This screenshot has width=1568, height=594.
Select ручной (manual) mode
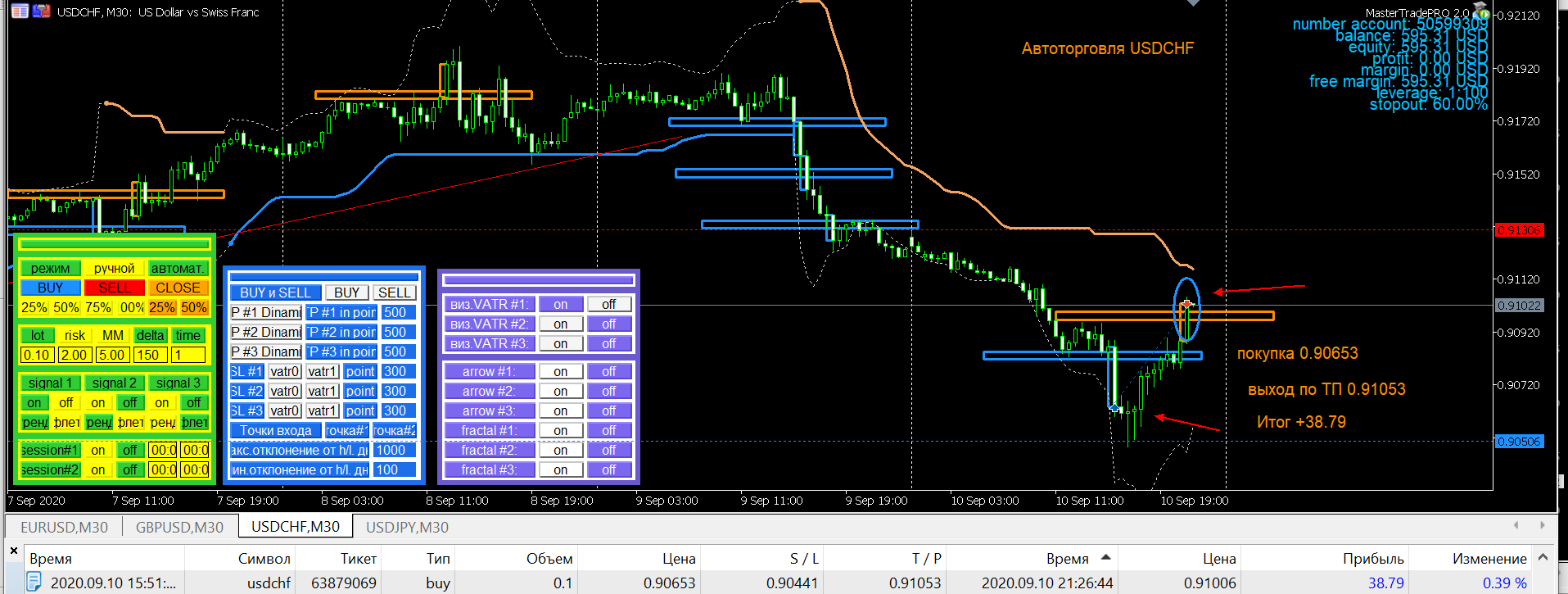(x=115, y=268)
